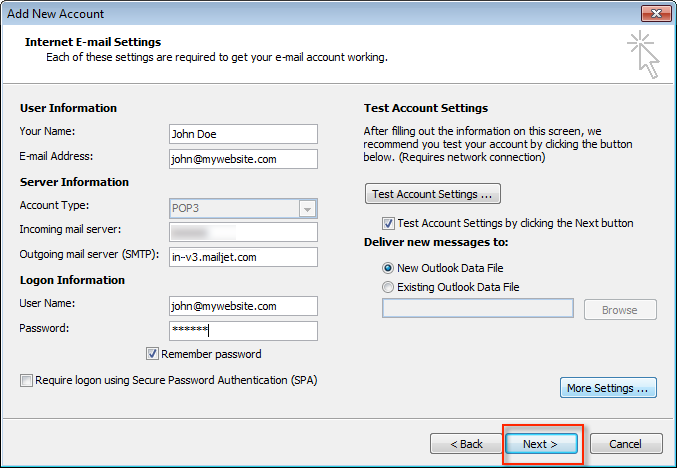Toggle the Remember password checkbox
This screenshot has height=468, width=677.
(x=153, y=354)
